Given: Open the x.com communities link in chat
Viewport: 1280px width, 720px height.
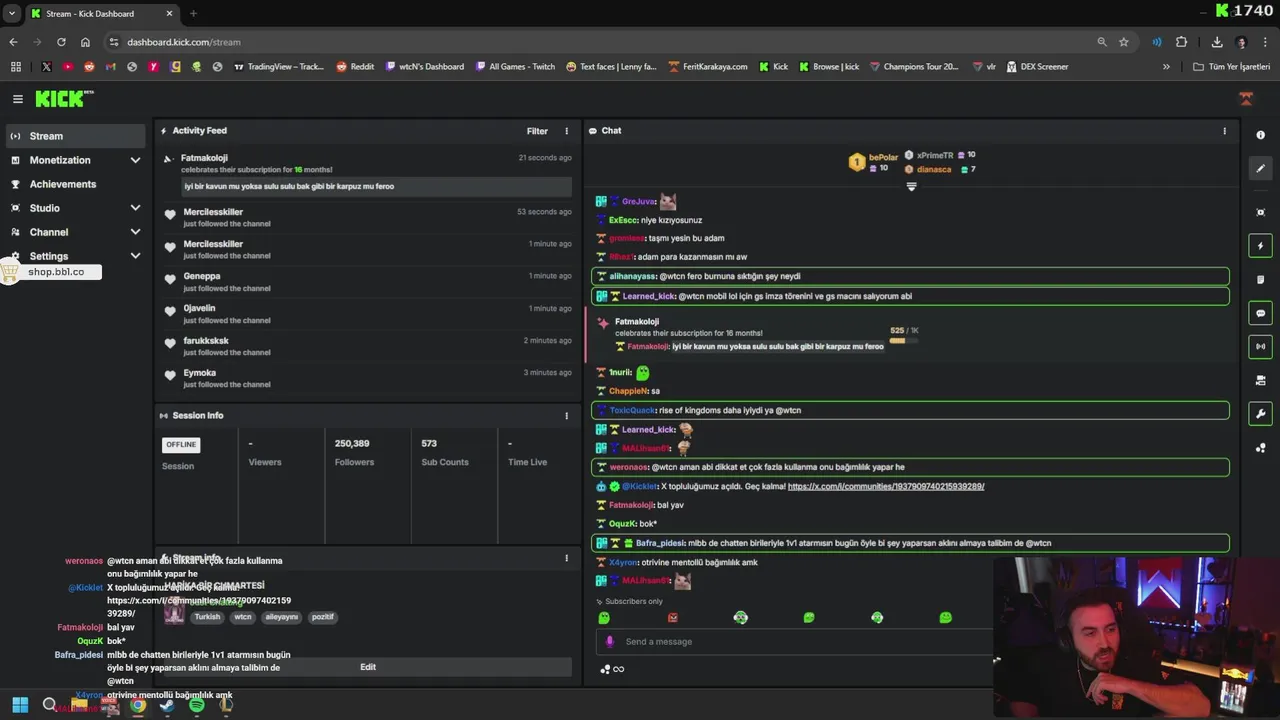Looking at the screenshot, I should coord(886,487).
